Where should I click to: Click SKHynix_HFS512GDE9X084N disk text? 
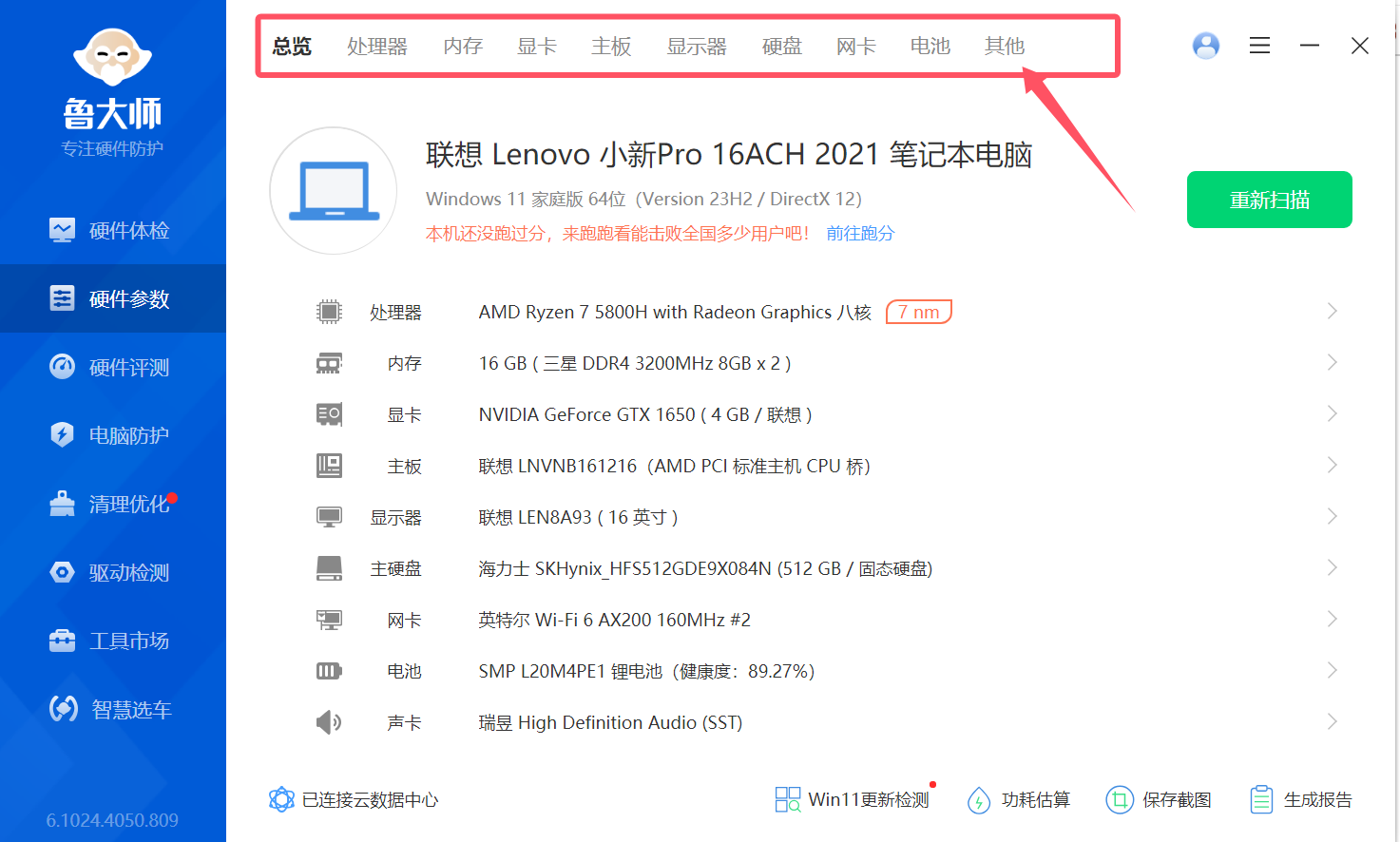(x=705, y=568)
